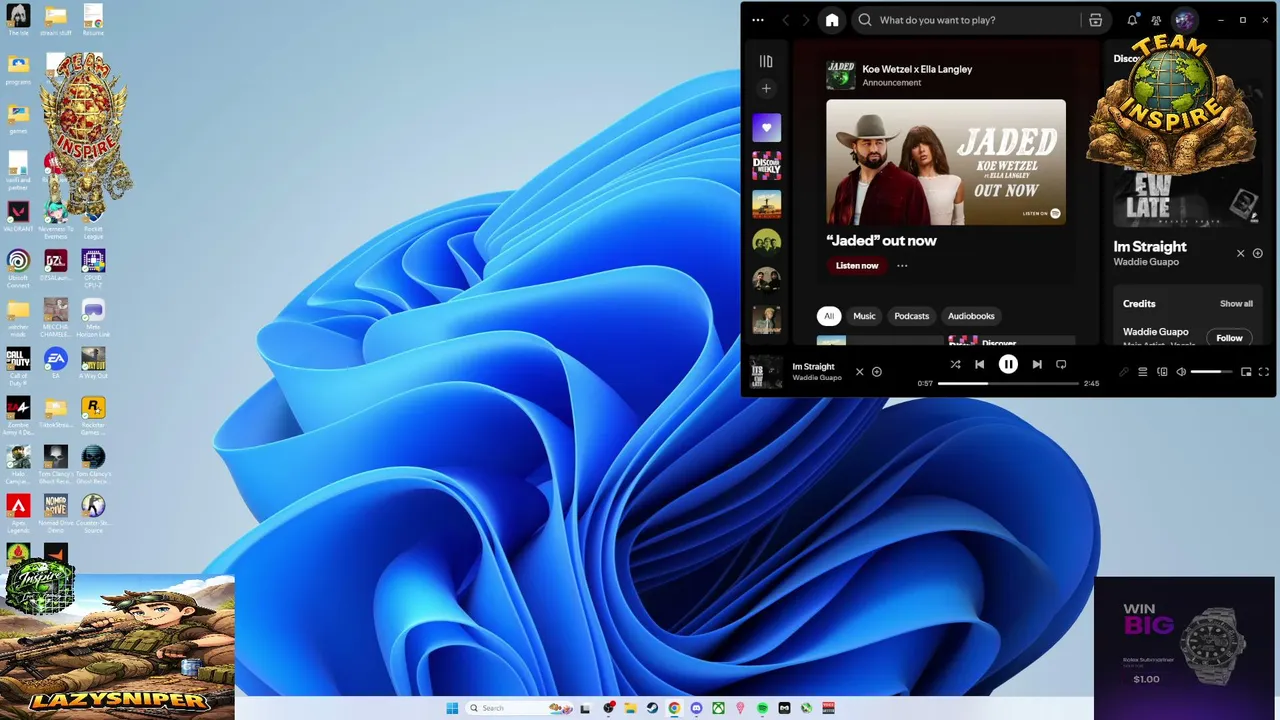Click Im Straight title in player bar
Viewport: 1280px width, 720px height.
(814, 367)
